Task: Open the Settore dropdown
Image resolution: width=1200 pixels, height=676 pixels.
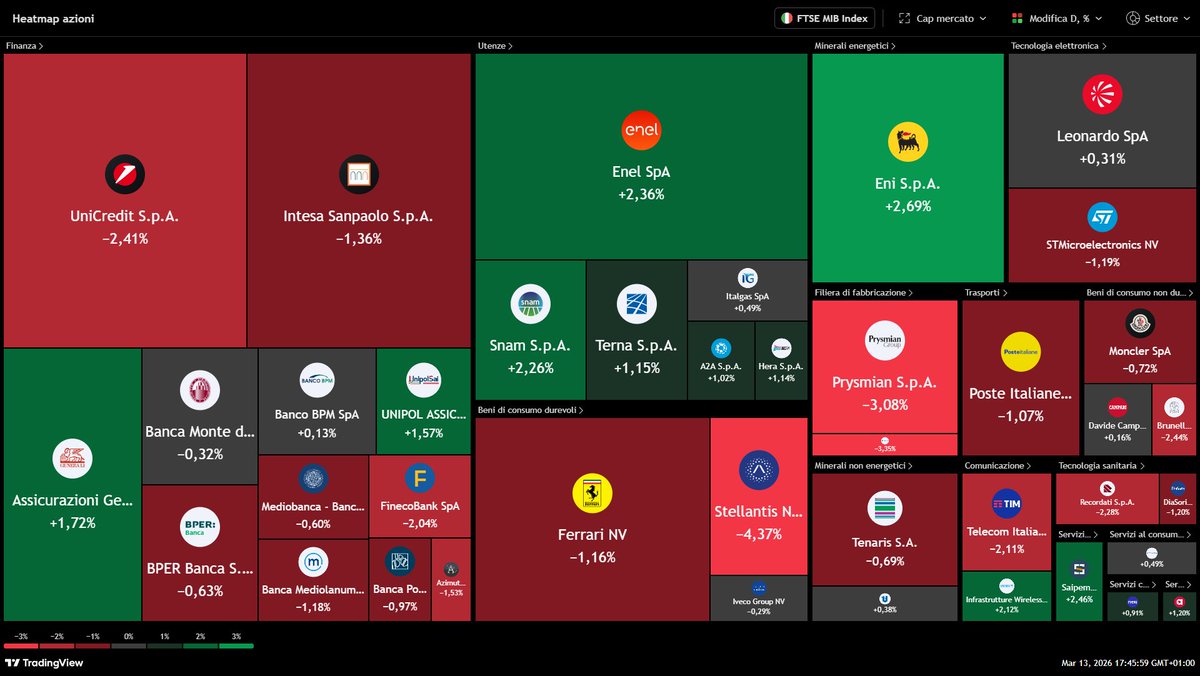Action: coord(1156,17)
